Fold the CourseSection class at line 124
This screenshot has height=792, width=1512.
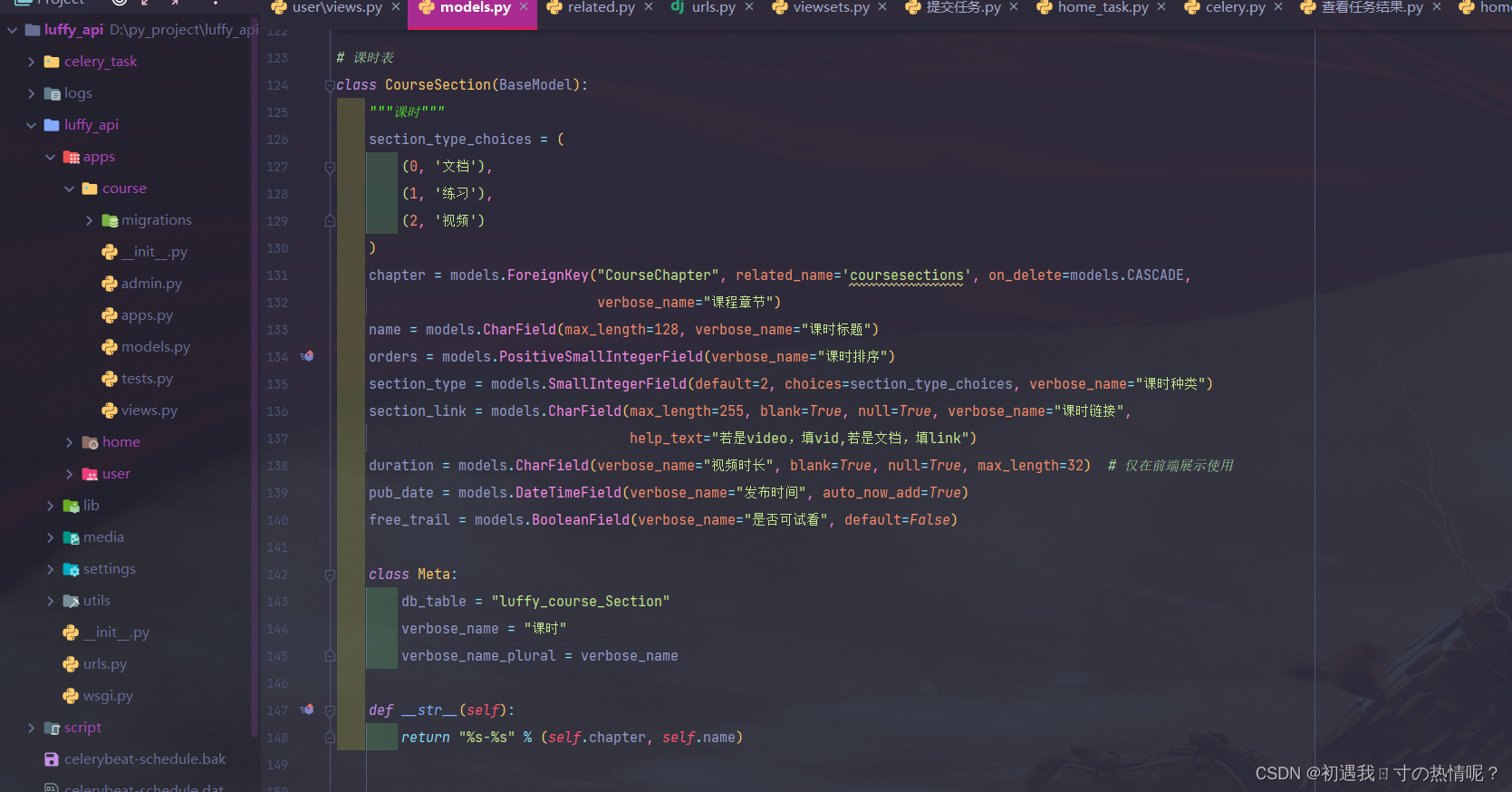330,85
